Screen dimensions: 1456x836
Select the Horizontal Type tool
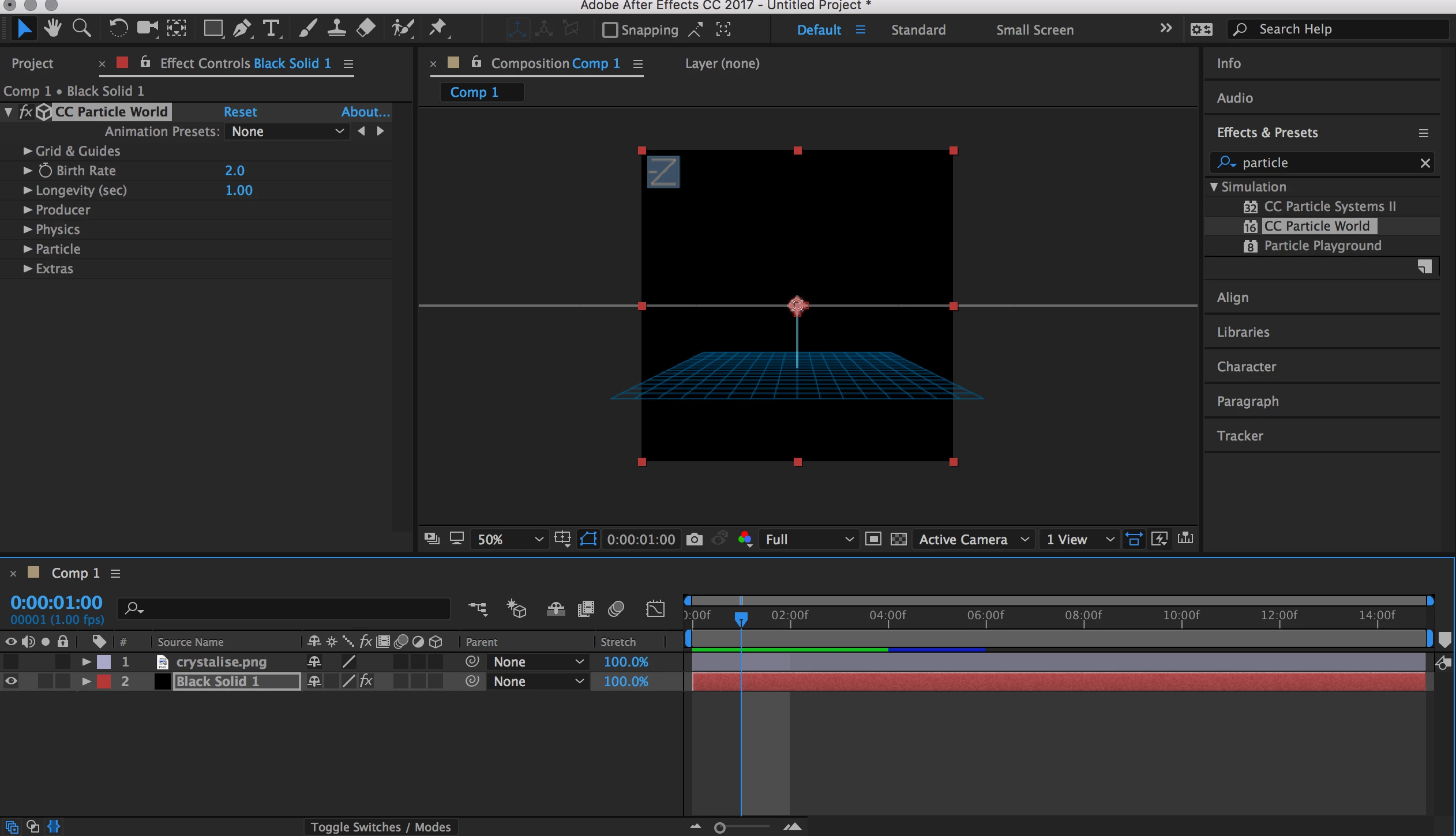pyautogui.click(x=271, y=28)
